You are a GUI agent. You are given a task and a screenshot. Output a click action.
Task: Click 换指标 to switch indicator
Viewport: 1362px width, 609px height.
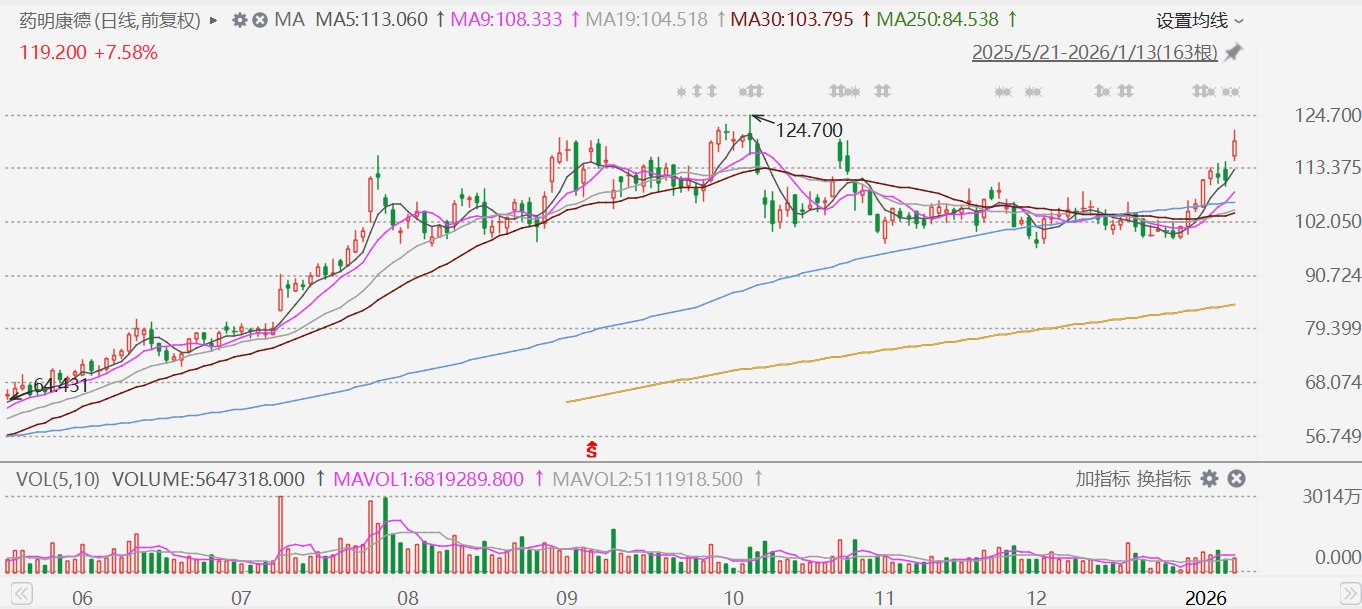pyautogui.click(x=1164, y=479)
